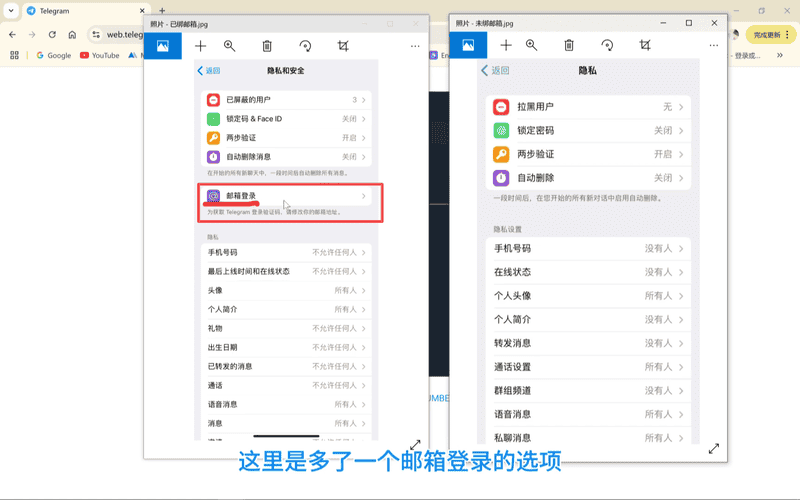Viewport: 800px width, 500px height.
Task: Click the blue picture icon in 已绑邮箱.jpg window
Action: click(x=162, y=46)
